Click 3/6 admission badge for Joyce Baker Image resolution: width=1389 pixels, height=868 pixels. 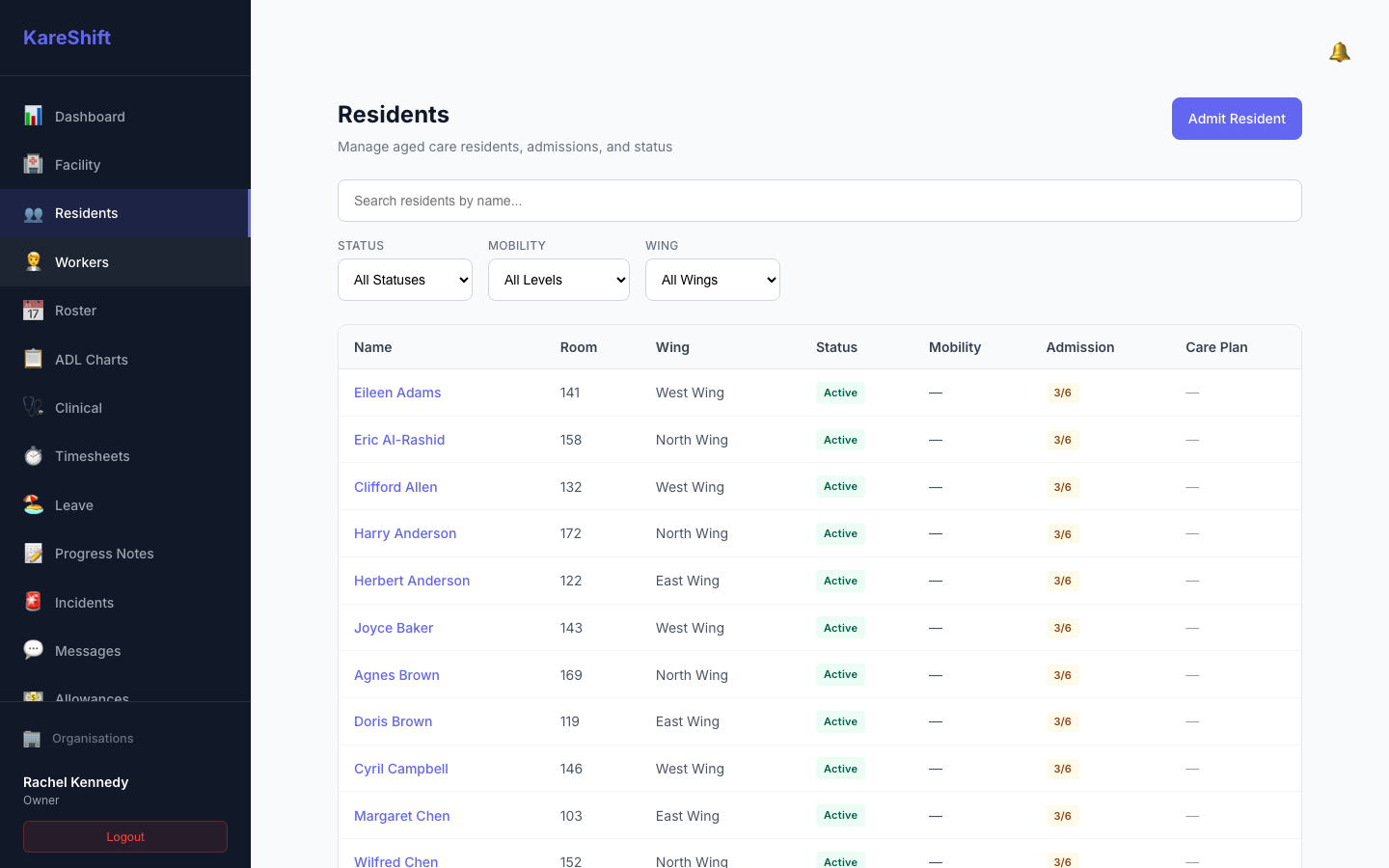1062,628
